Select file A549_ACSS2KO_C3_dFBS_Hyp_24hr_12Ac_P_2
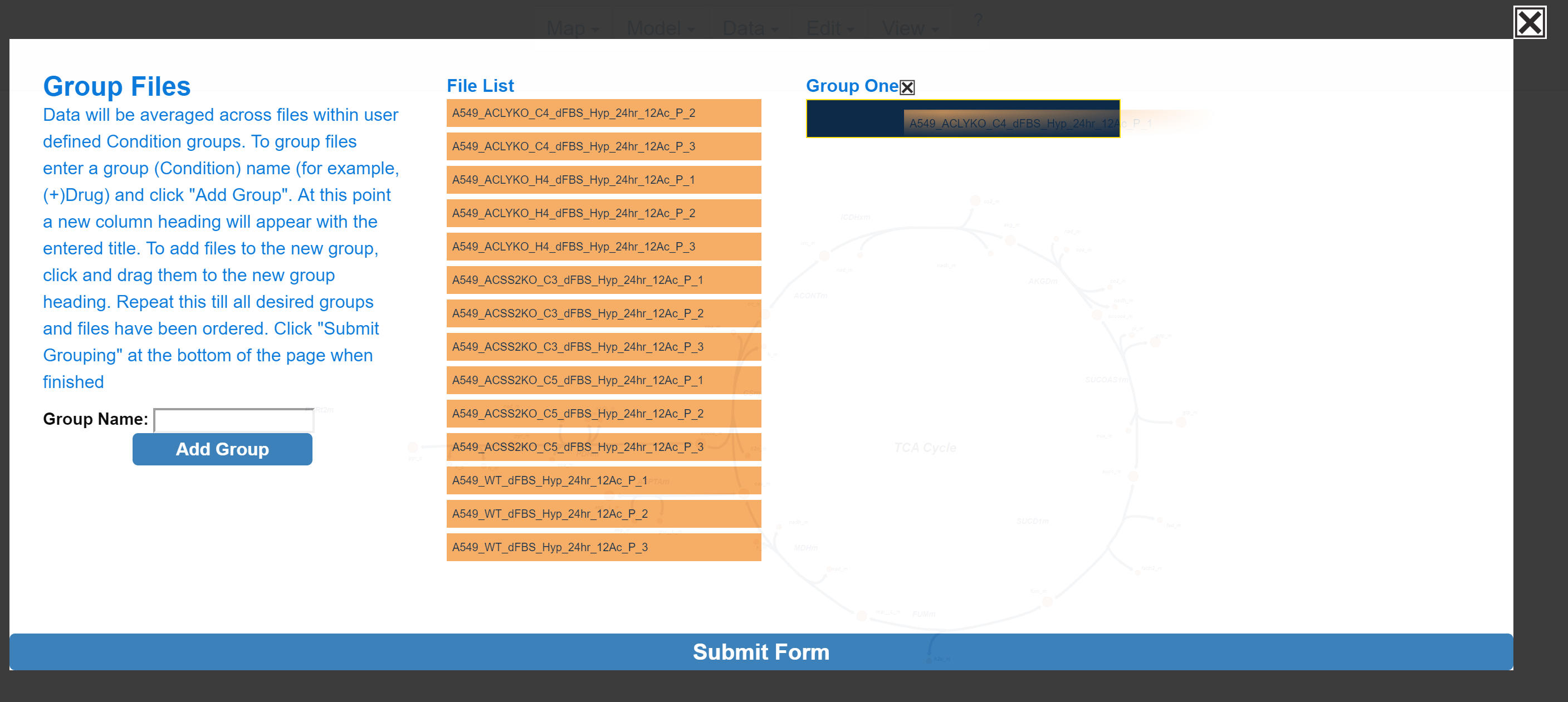Viewport: 1568px width, 702px height. (x=604, y=314)
